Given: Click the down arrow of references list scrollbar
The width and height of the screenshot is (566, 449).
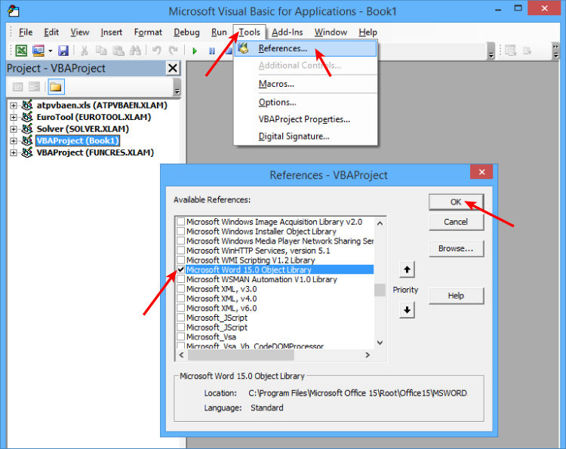Looking at the screenshot, I should click(x=380, y=342).
